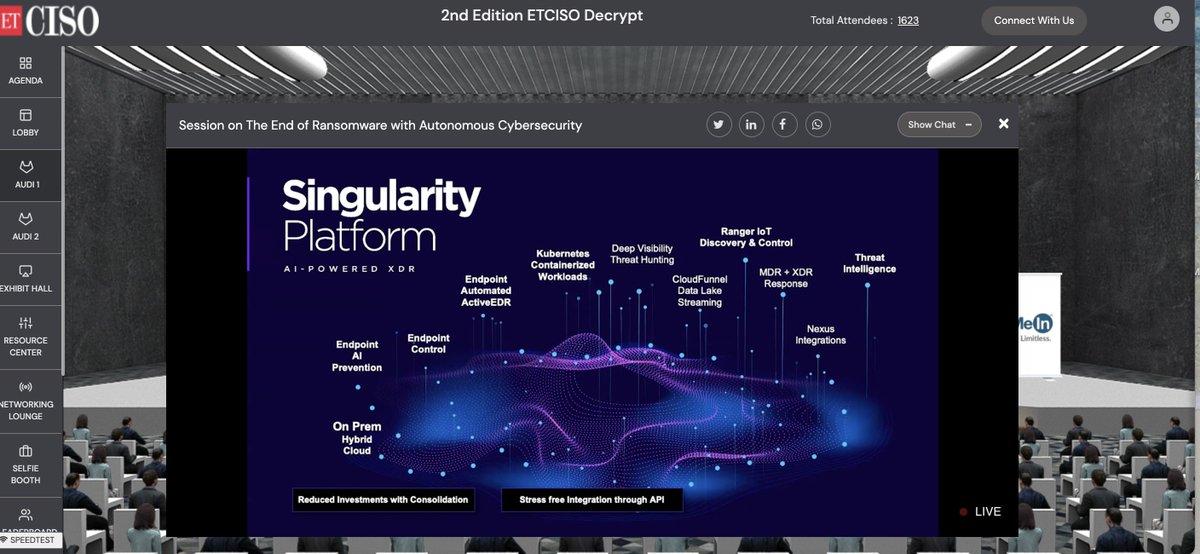Visit the Networking Lounge
This screenshot has width=1200, height=554.
pyautogui.click(x=26, y=399)
